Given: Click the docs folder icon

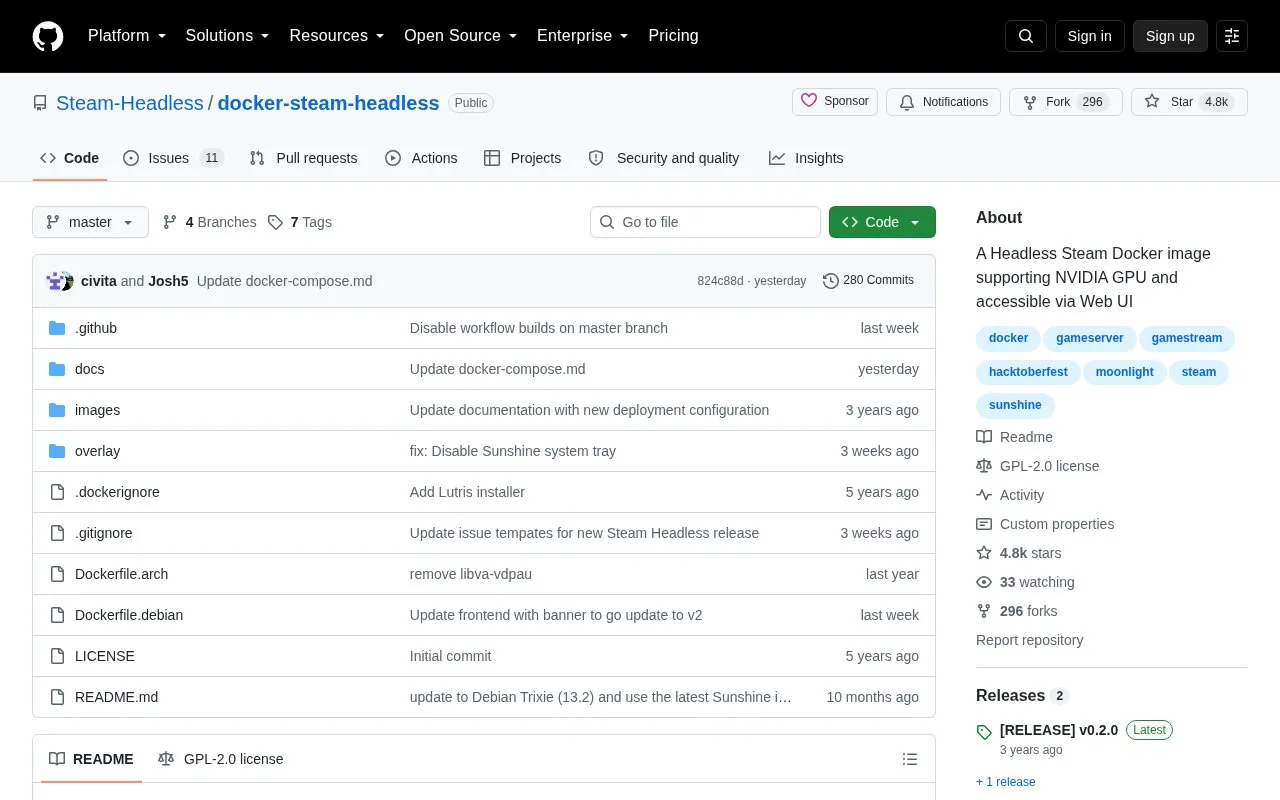Looking at the screenshot, I should 57,369.
